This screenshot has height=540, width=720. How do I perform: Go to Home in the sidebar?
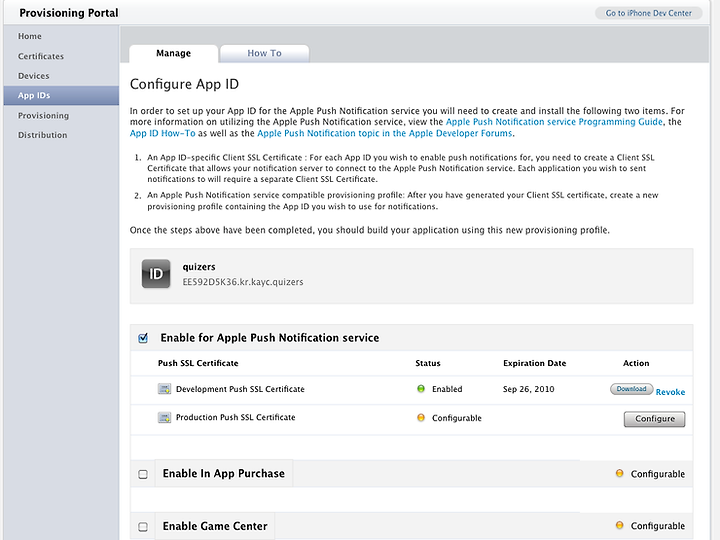(x=30, y=36)
